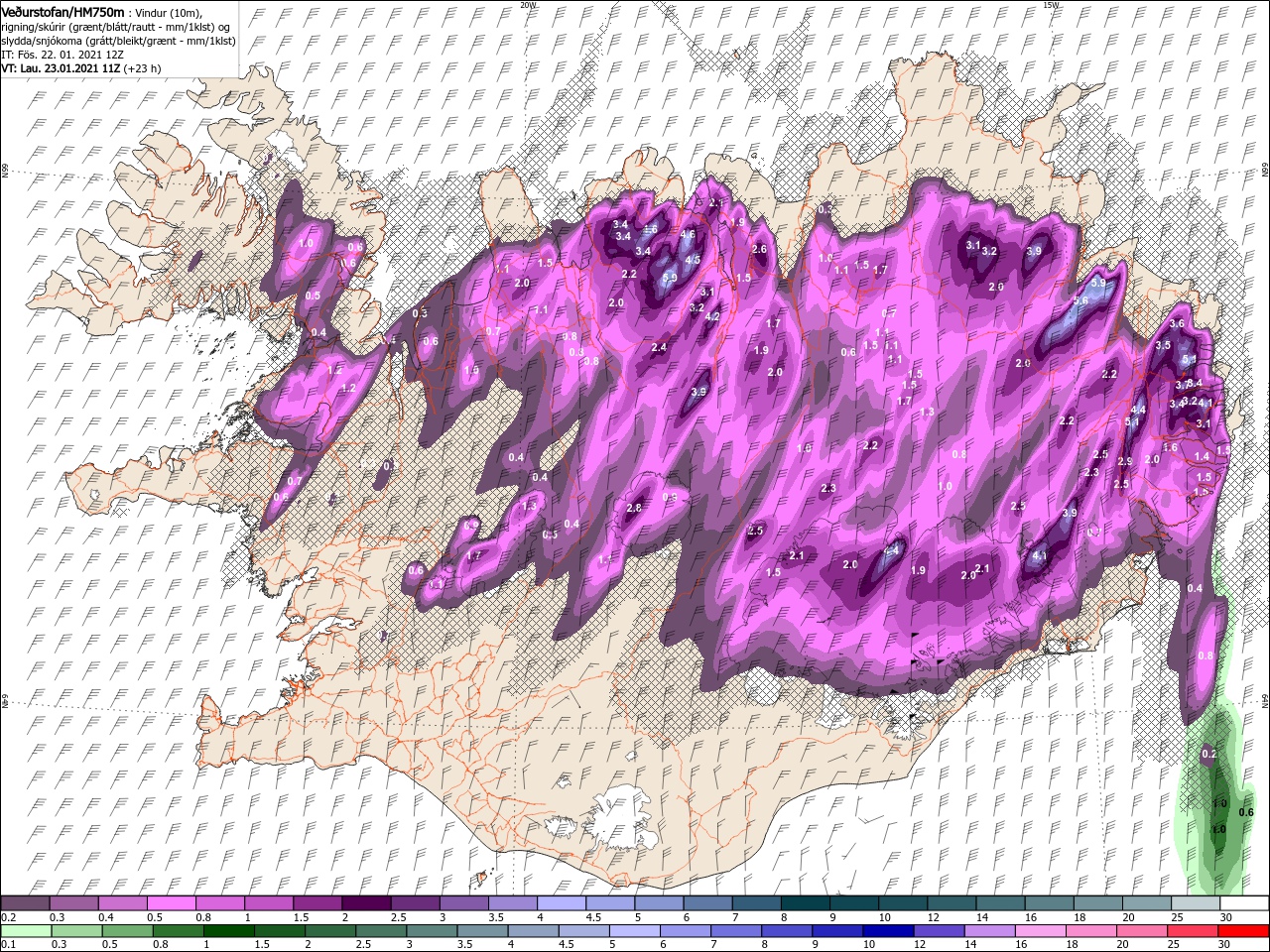Click the top legend row label 12

point(933,917)
